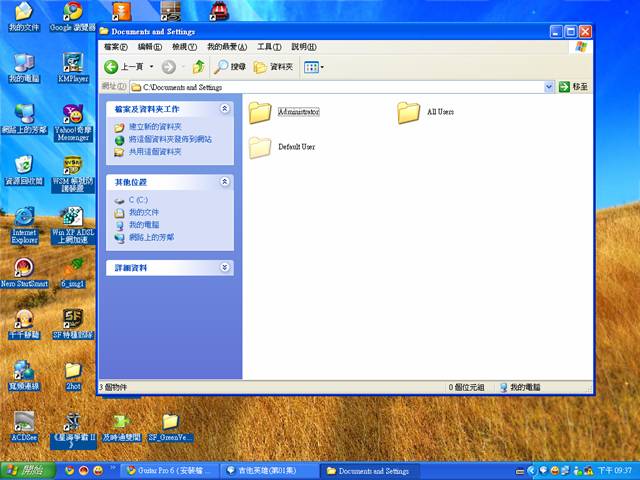Image resolution: width=640 pixels, height=480 pixels.
Task: Select SF 特種部隊 desktop shortcut
Action: (73, 324)
